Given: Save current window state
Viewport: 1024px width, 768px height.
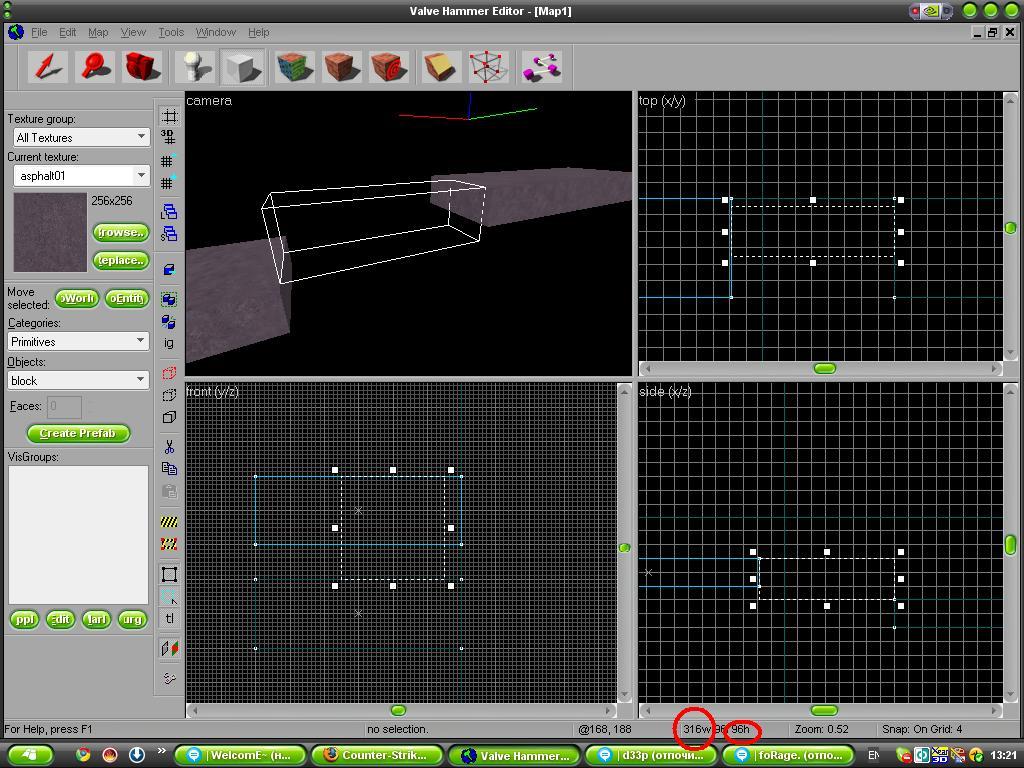Looking at the screenshot, I should (x=169, y=234).
